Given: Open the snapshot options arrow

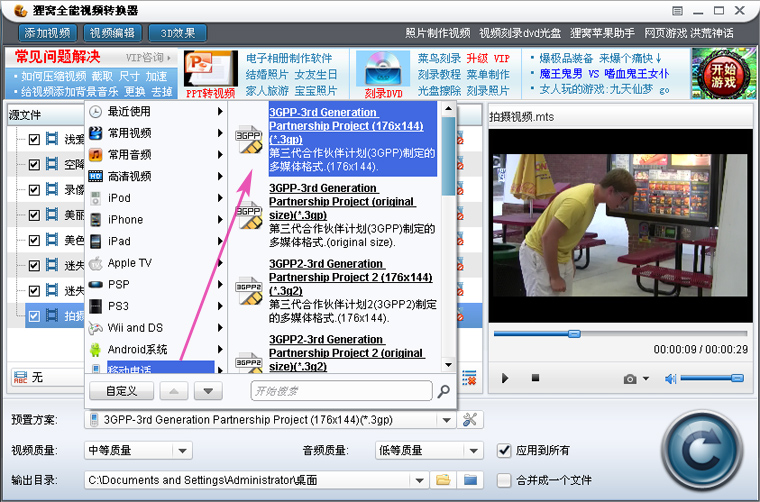Looking at the screenshot, I should pyautogui.click(x=646, y=378).
